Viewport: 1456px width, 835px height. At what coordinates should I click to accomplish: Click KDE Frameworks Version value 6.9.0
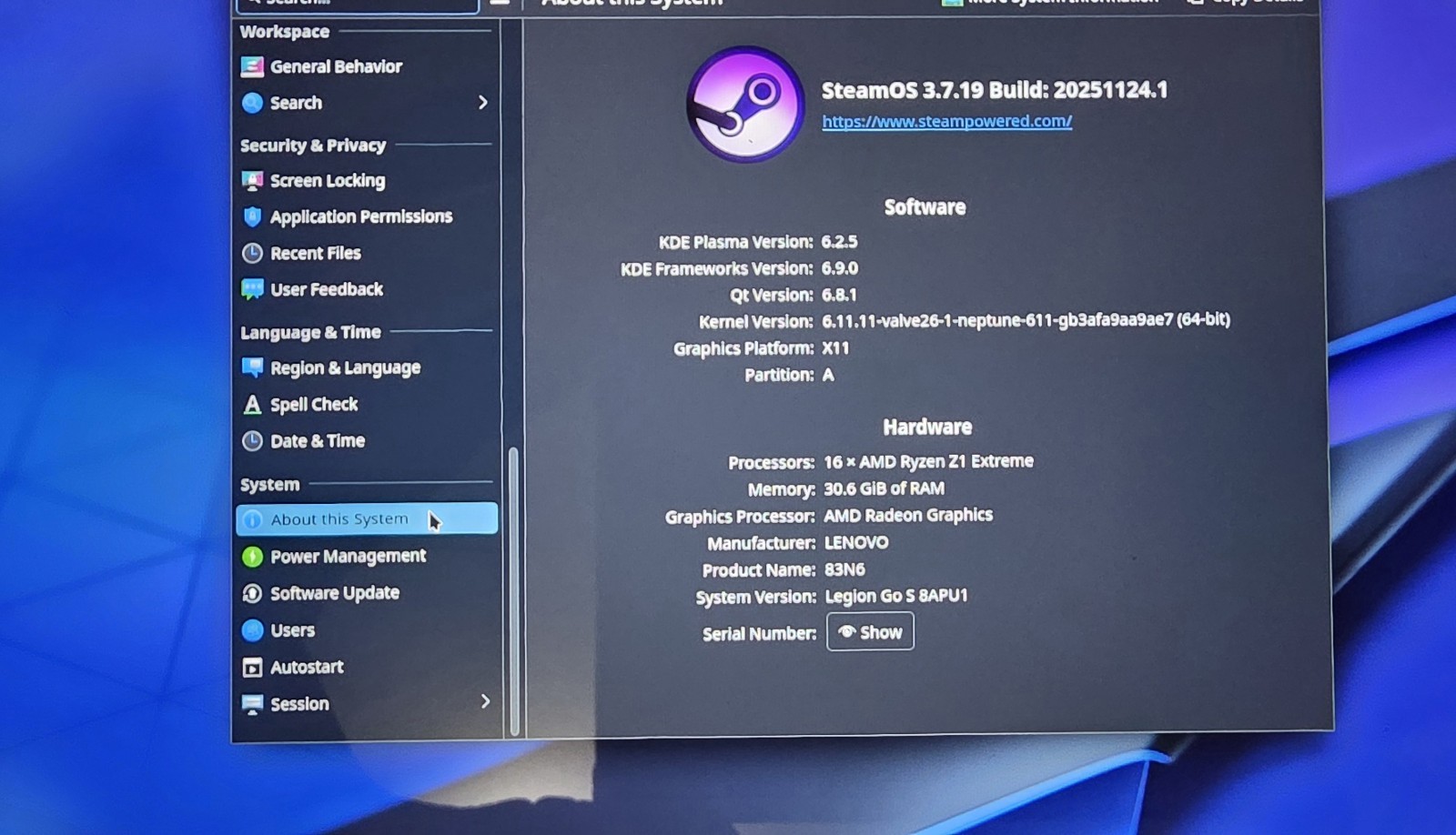(x=839, y=268)
